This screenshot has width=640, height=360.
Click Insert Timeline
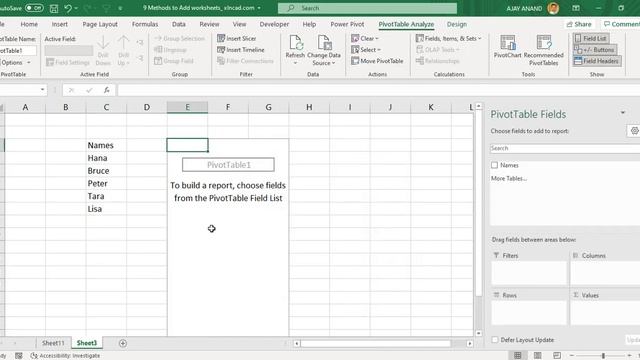[x=241, y=50]
